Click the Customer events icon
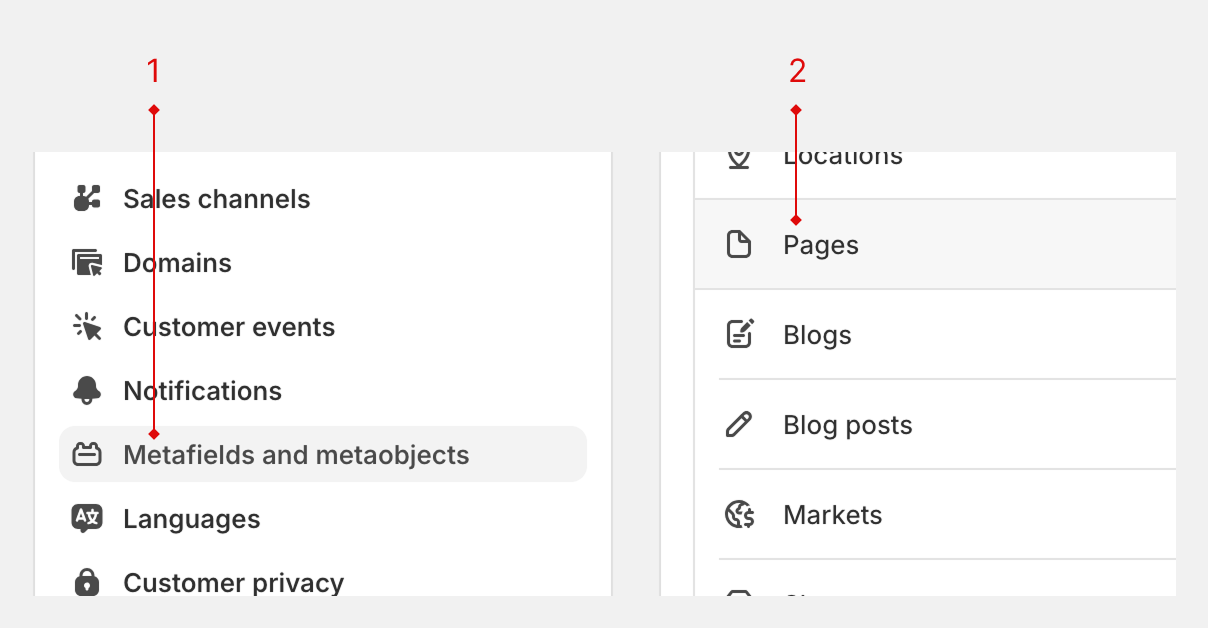Viewport: 1208px width, 628px height. pyautogui.click(x=88, y=327)
